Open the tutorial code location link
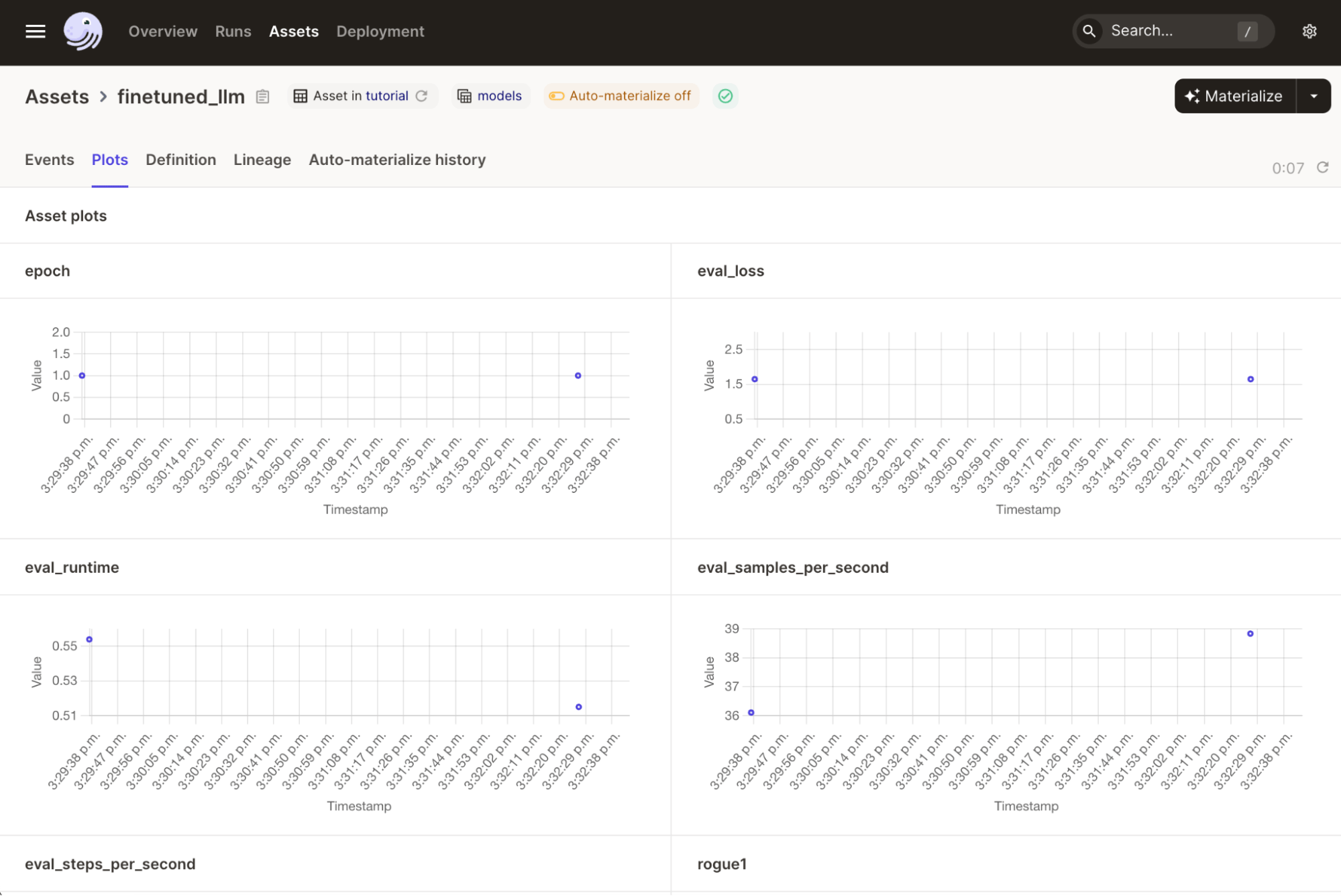Image resolution: width=1341 pixels, height=896 pixels. point(387,96)
